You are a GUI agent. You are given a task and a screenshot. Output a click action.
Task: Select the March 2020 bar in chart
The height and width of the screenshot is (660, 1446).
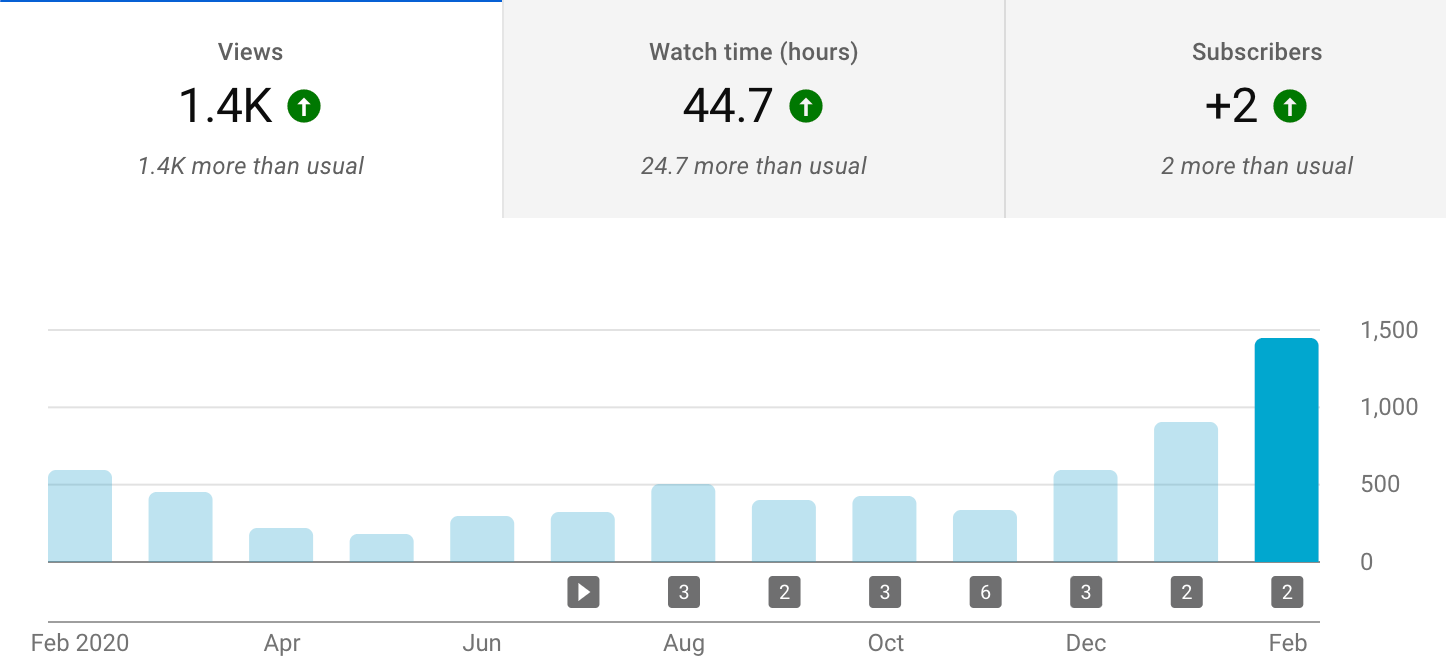[181, 527]
